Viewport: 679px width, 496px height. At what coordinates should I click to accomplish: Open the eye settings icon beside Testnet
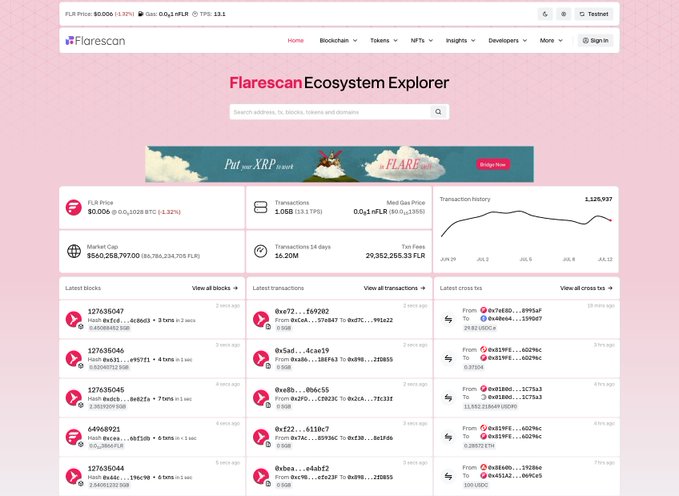pos(563,14)
